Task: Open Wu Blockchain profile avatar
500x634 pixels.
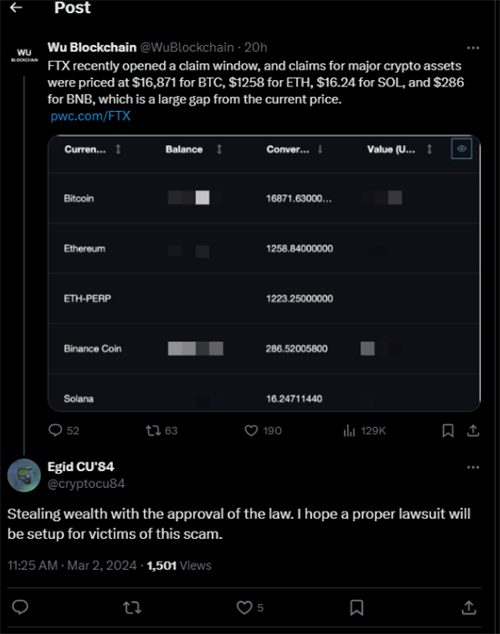Action: tap(24, 55)
